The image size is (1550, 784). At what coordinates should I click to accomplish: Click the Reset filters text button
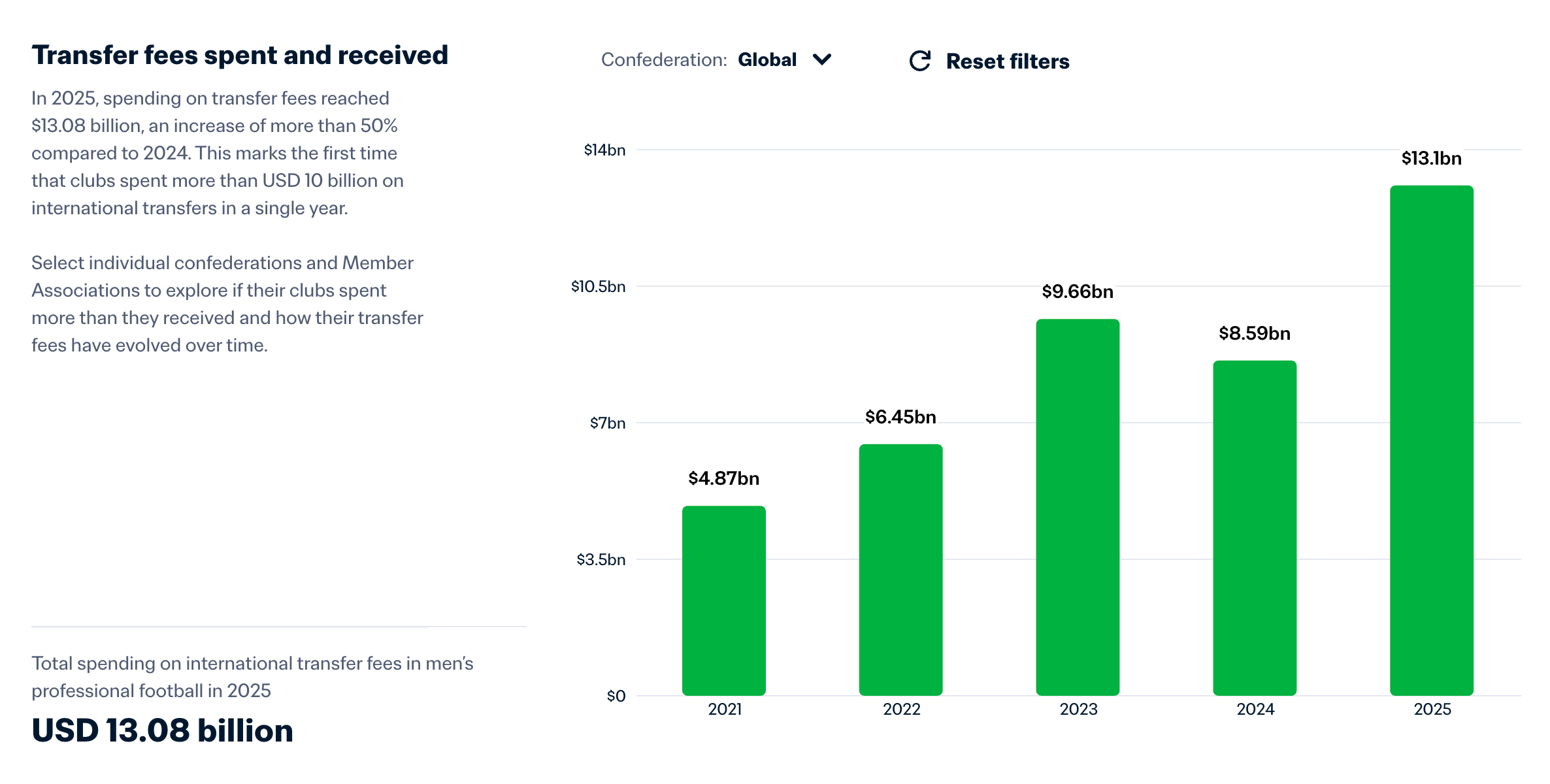tap(1007, 61)
